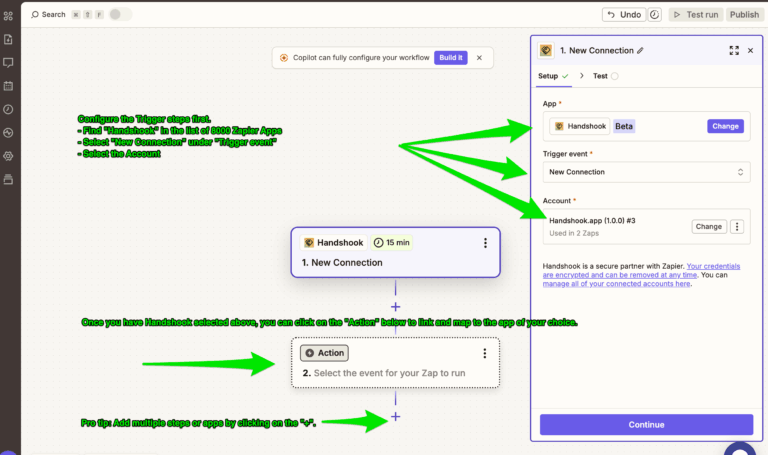The width and height of the screenshot is (768, 455).
Task: Open the calendar icon in the left sidebar
Action: tap(9, 85)
